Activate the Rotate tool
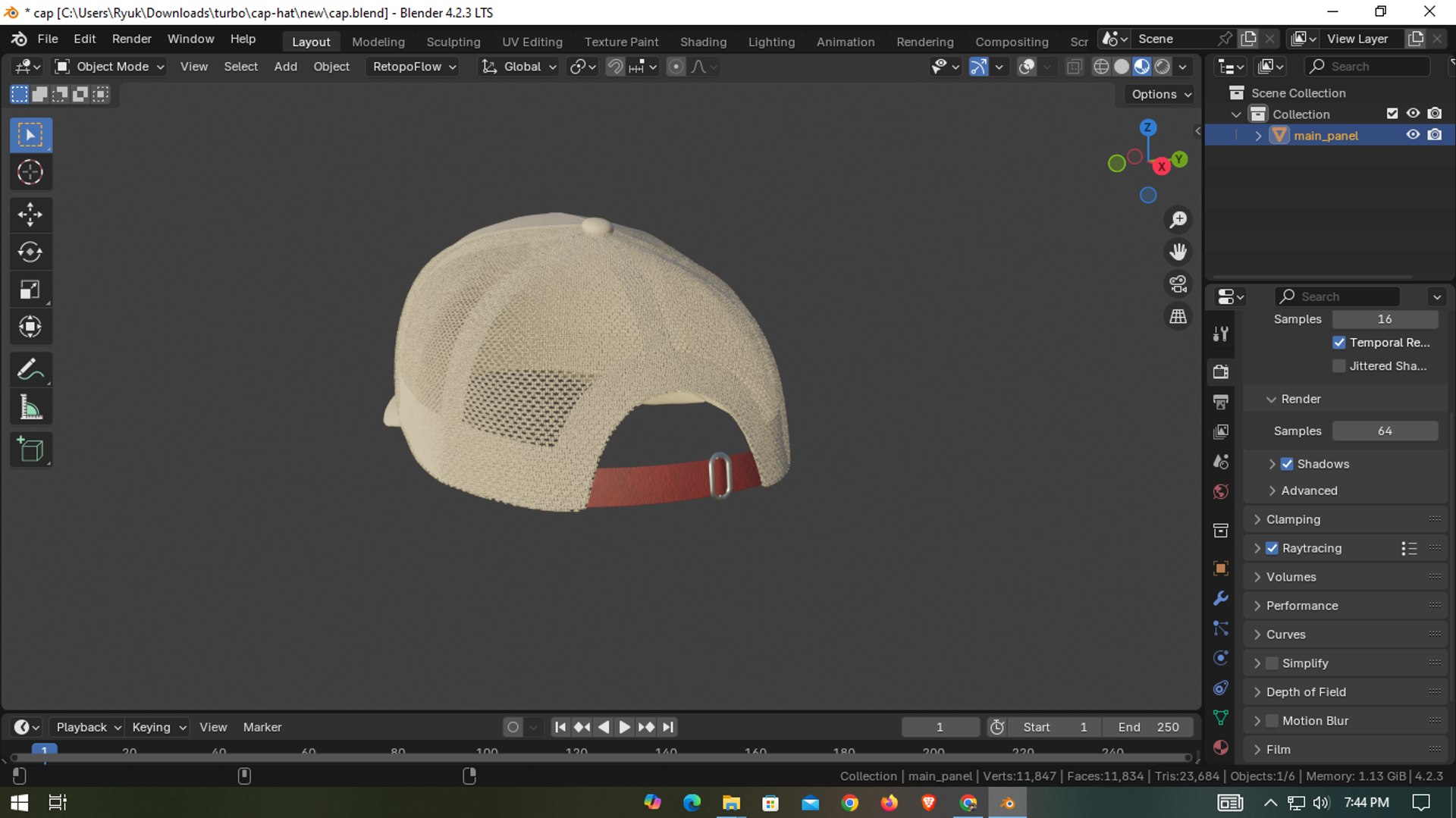This screenshot has width=1456, height=818. point(30,252)
